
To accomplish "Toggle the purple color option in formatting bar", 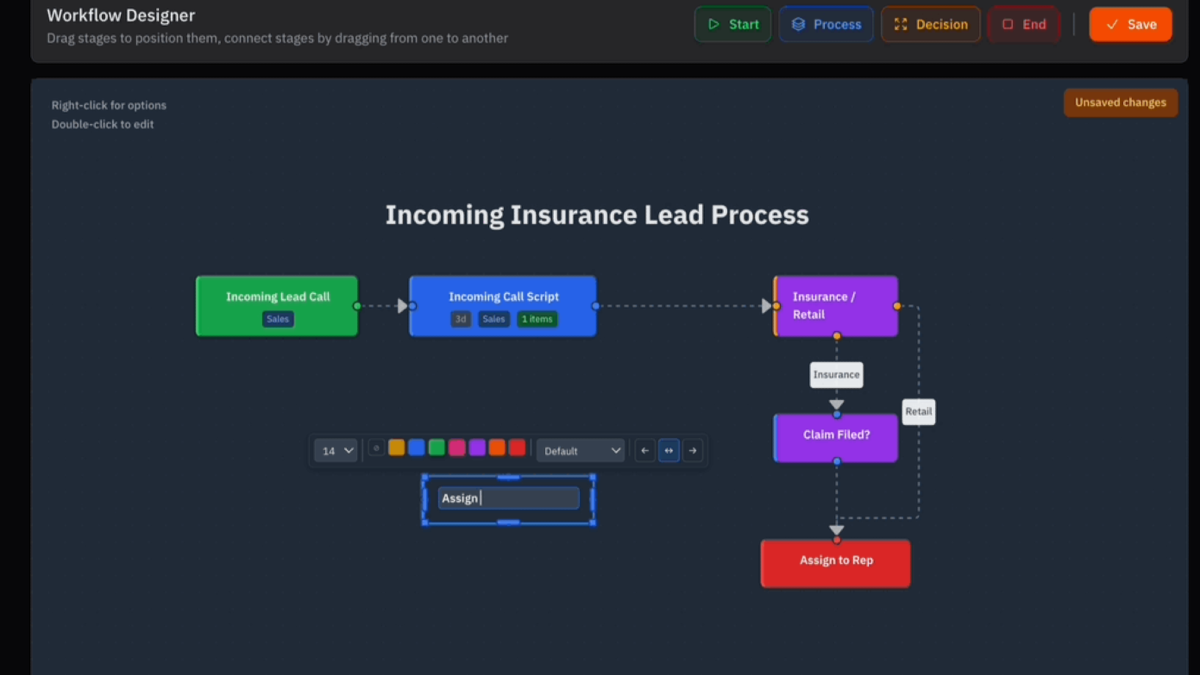I will tap(475, 447).
